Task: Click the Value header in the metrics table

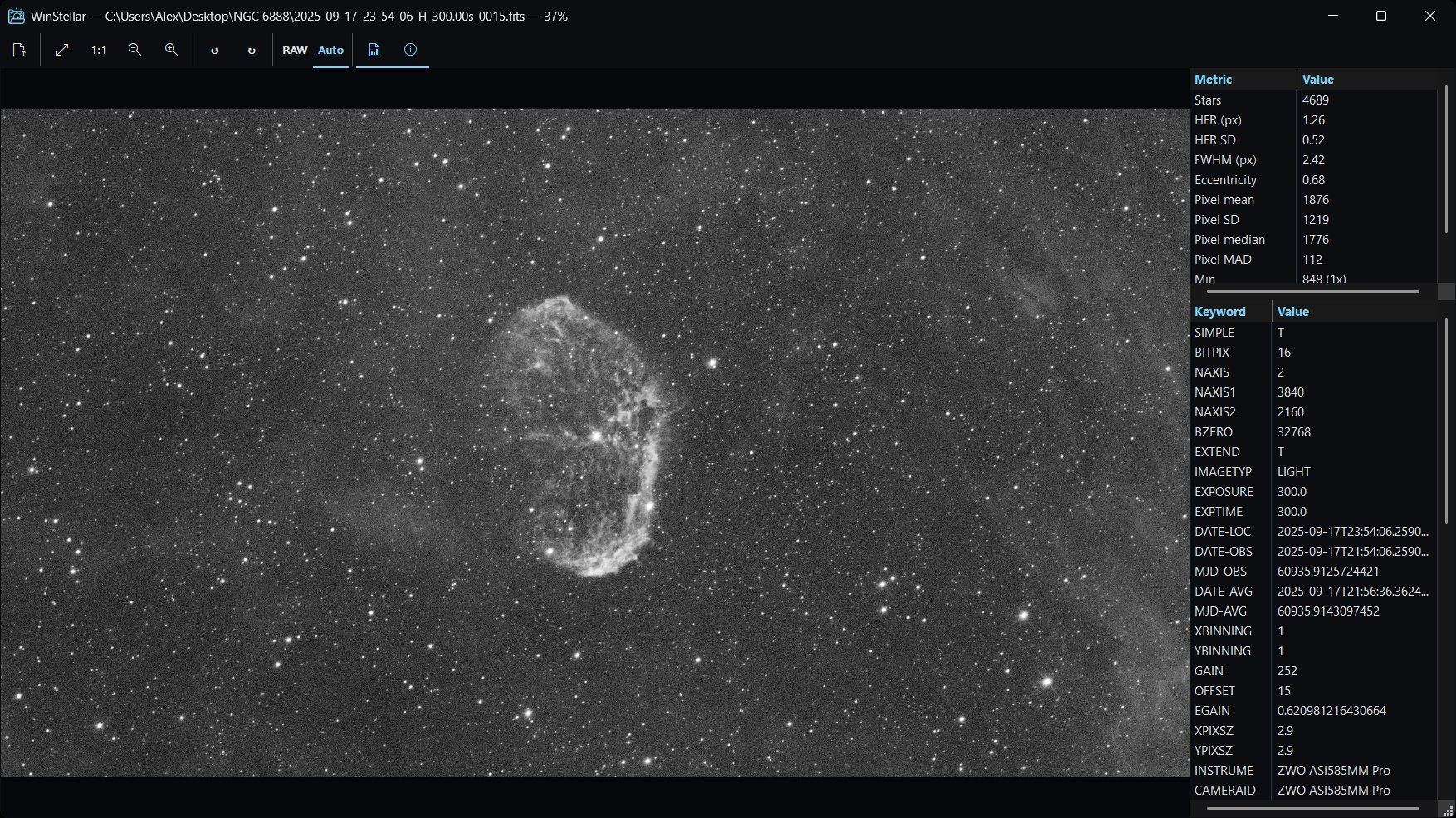Action: (1366, 80)
